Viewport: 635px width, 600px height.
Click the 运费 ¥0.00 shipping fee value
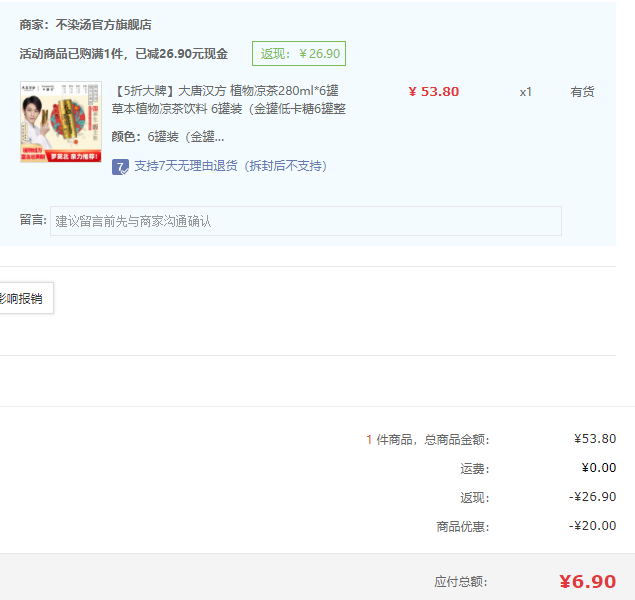598,468
